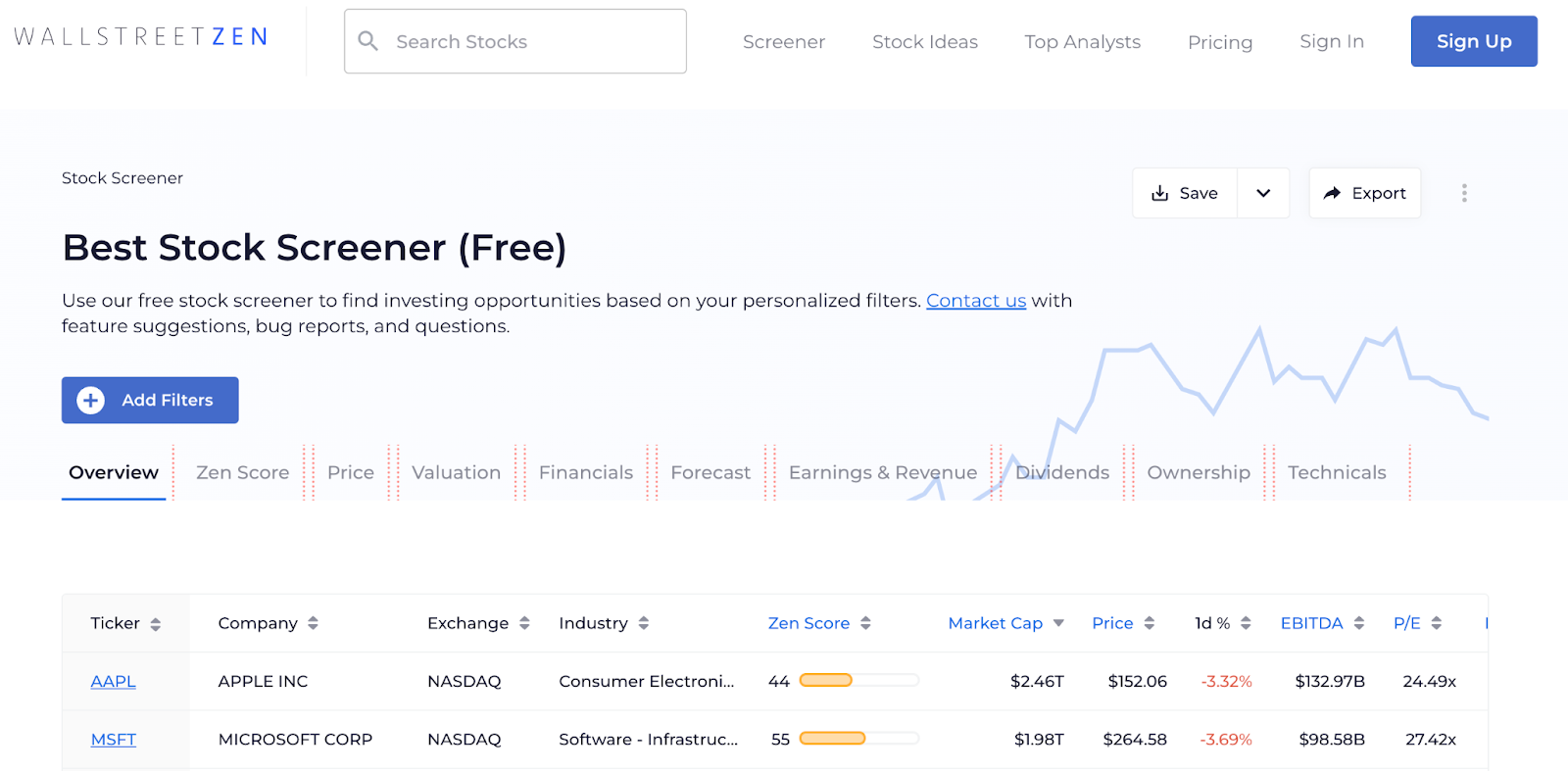The image size is (1568, 771).
Task: Click the -3.32% daily change value
Action: 1226,681
